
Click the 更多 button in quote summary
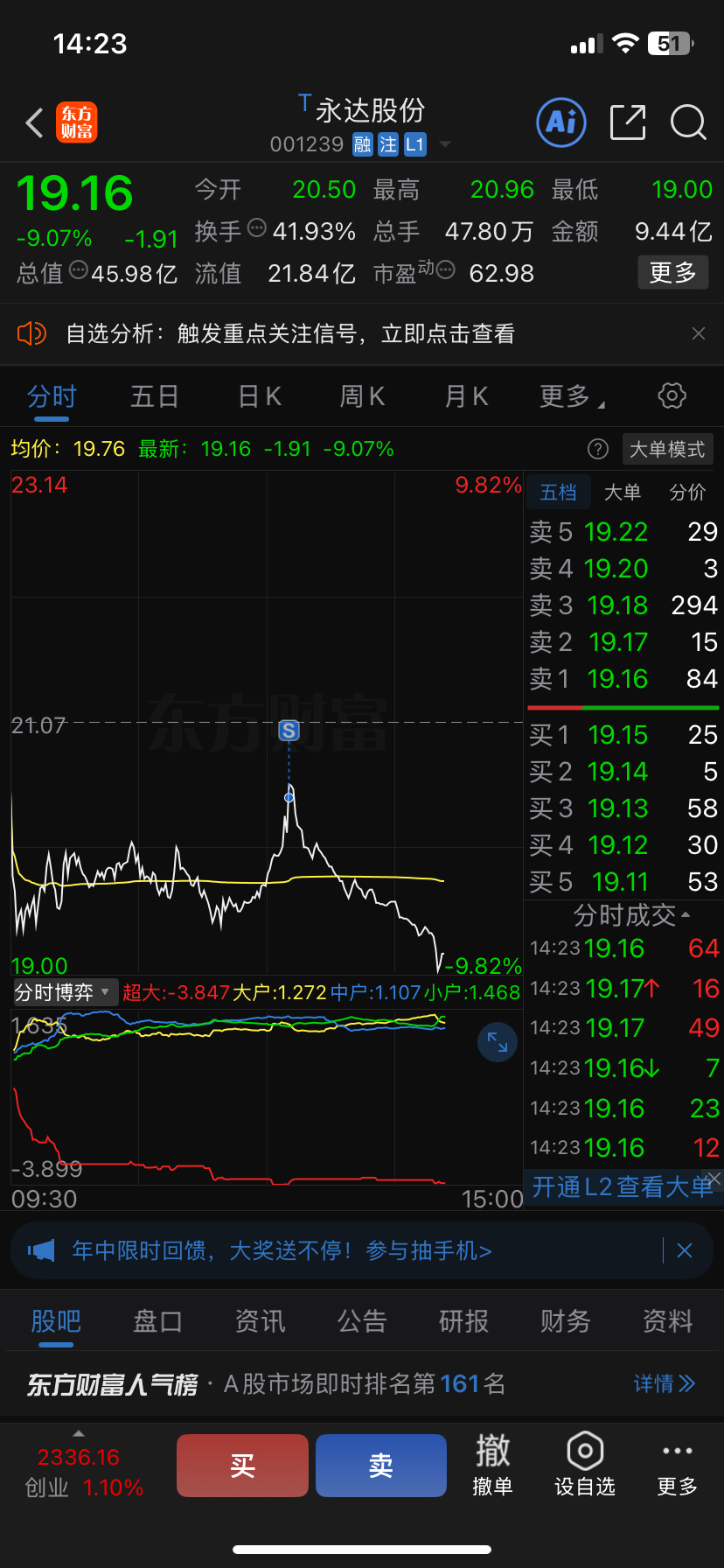tap(672, 273)
